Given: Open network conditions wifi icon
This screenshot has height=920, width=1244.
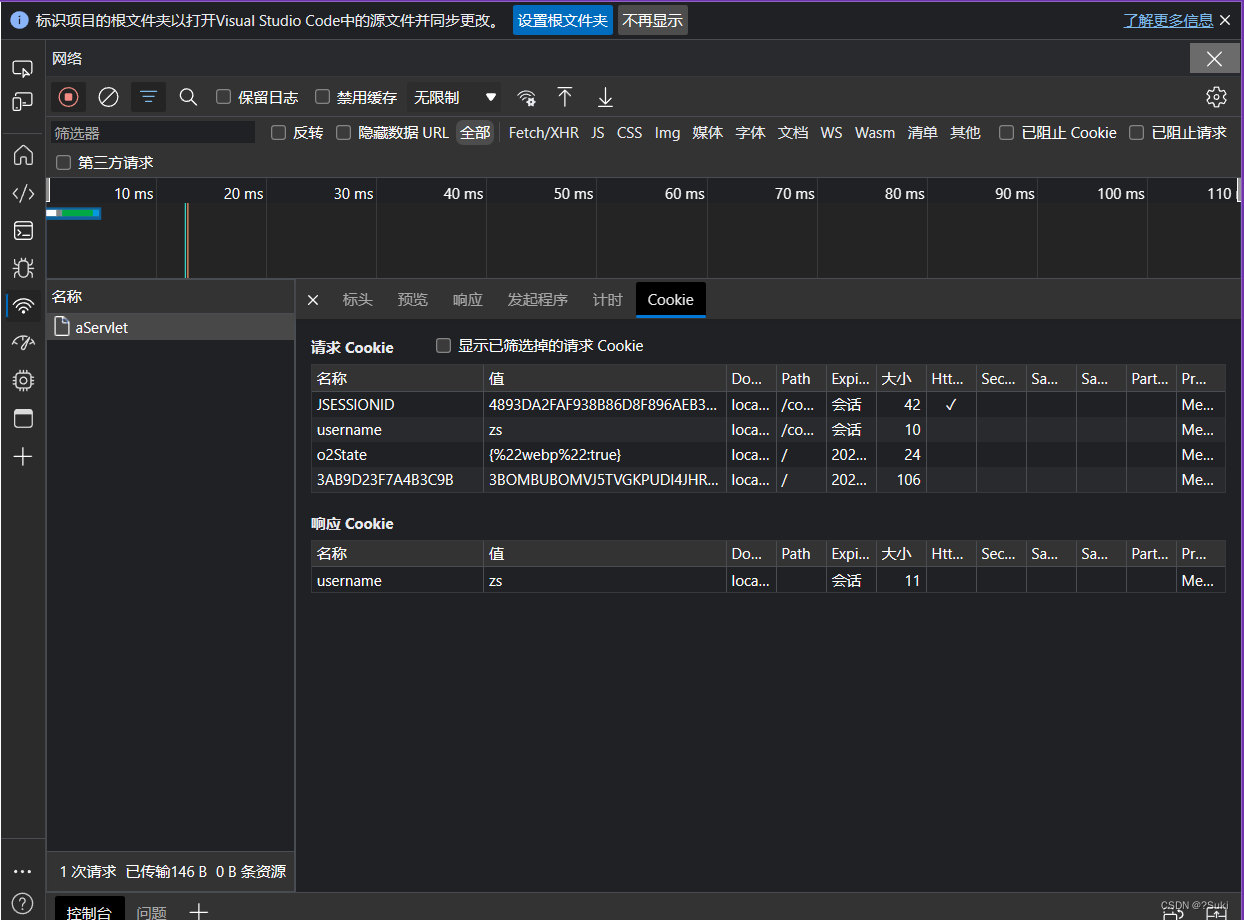Looking at the screenshot, I should click(526, 97).
